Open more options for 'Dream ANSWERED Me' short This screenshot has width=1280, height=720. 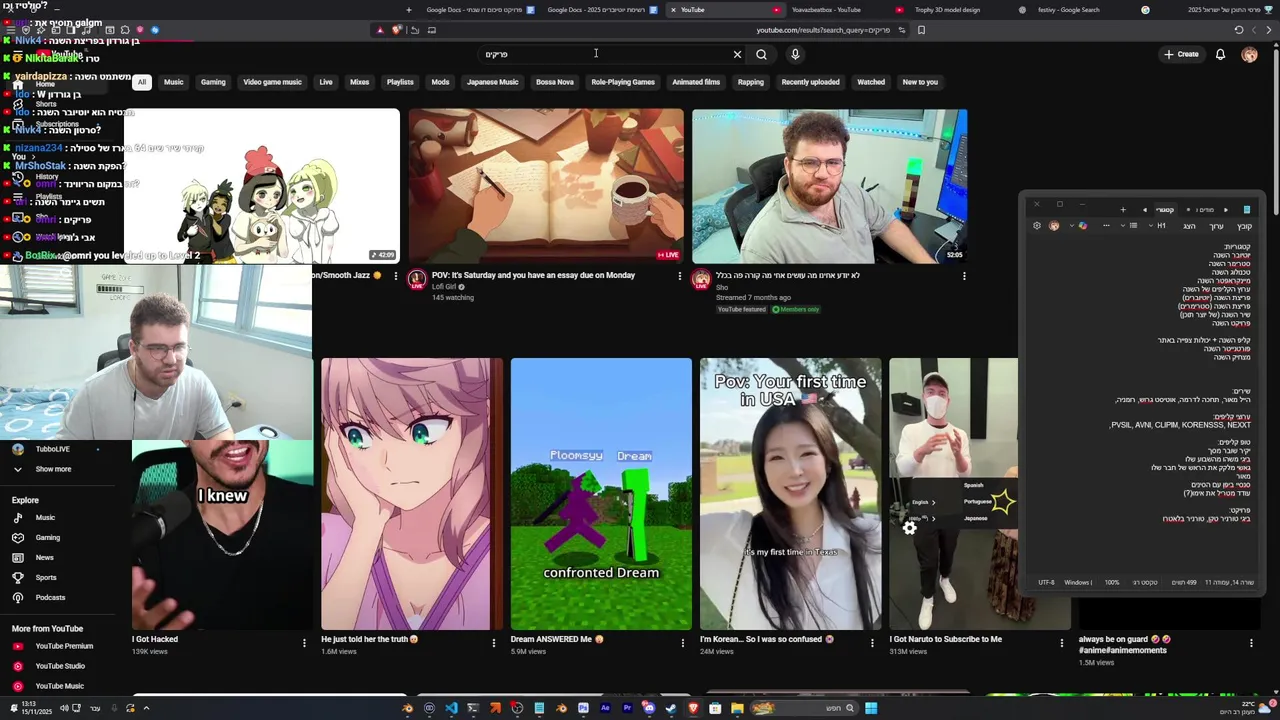coord(683,643)
